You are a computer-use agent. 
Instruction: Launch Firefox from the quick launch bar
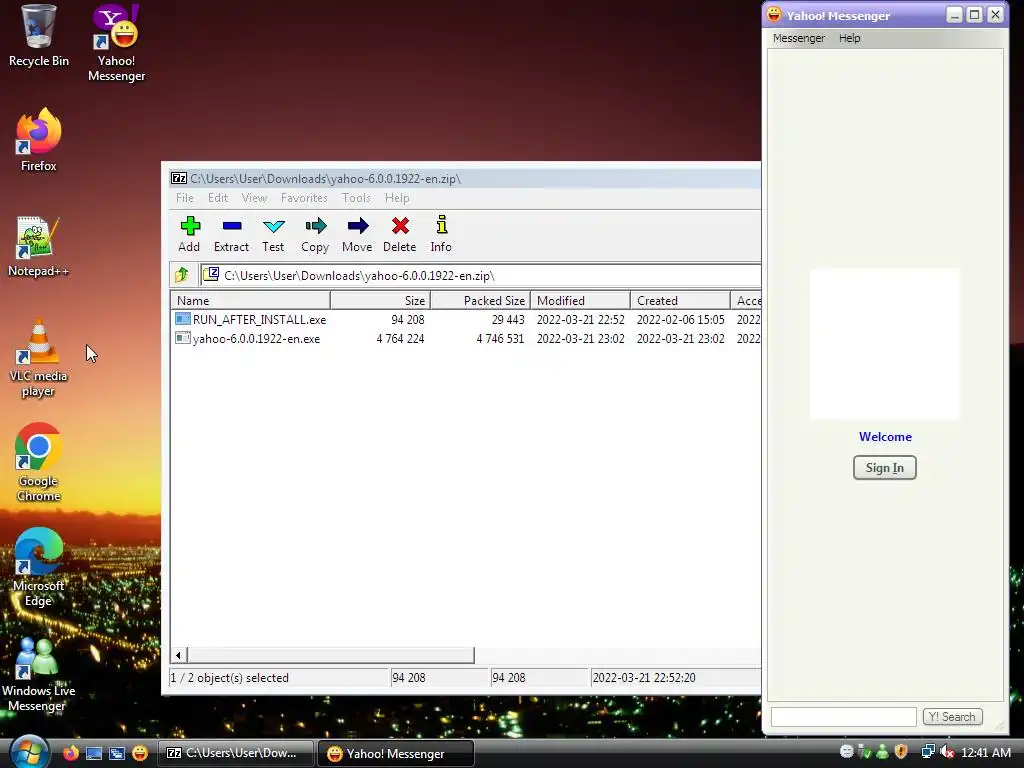pos(71,753)
